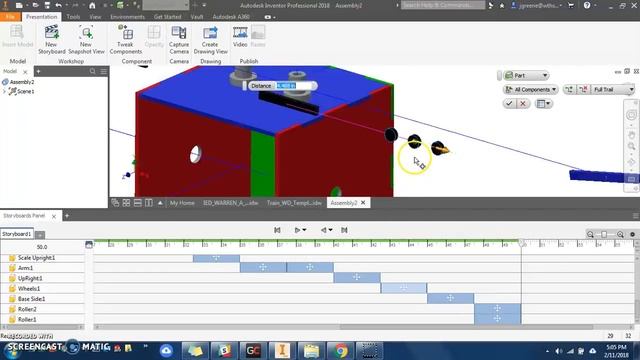Select the Storyboard1 tab
640x360 pixels.
[x=17, y=234]
